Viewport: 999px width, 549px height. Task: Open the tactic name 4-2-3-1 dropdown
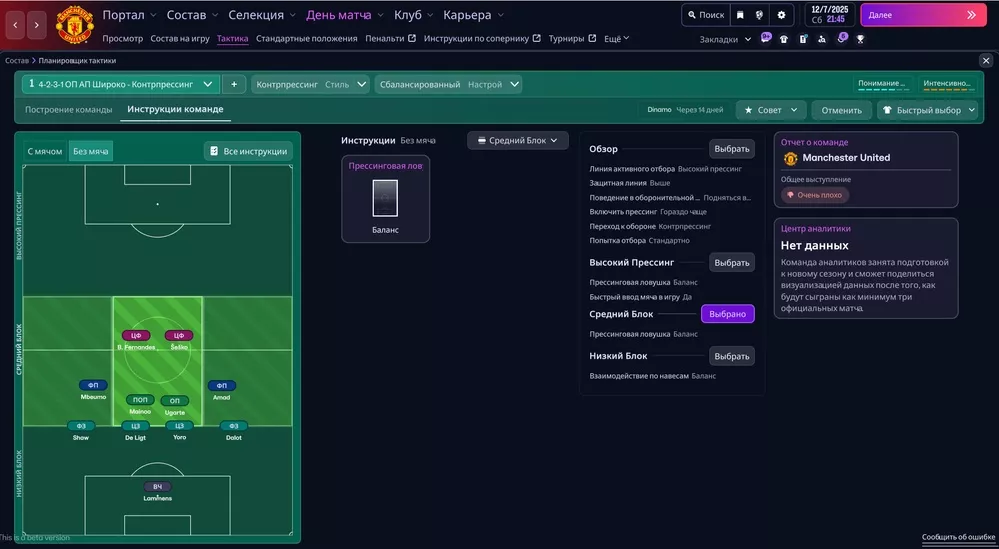point(121,84)
